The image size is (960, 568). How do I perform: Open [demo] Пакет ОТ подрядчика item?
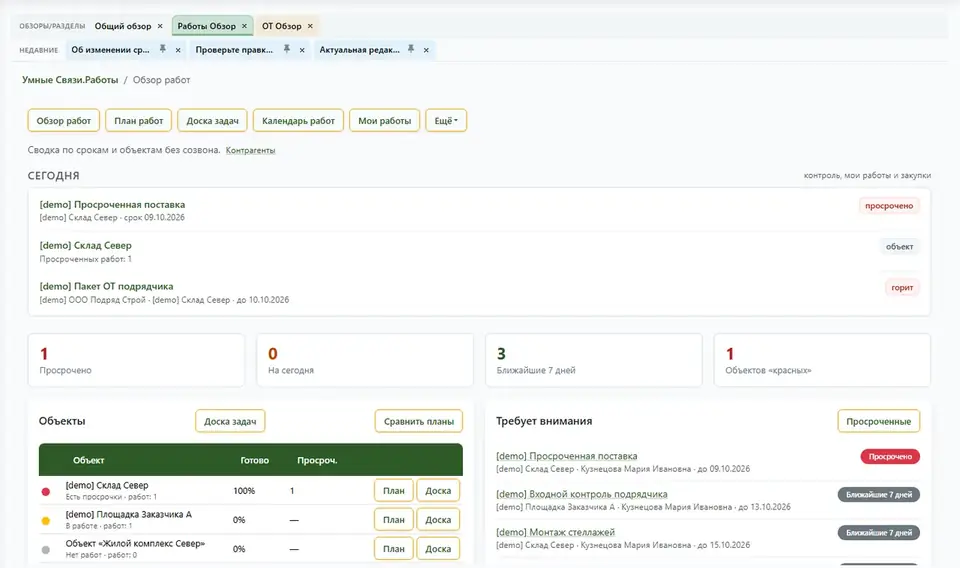click(x=107, y=286)
